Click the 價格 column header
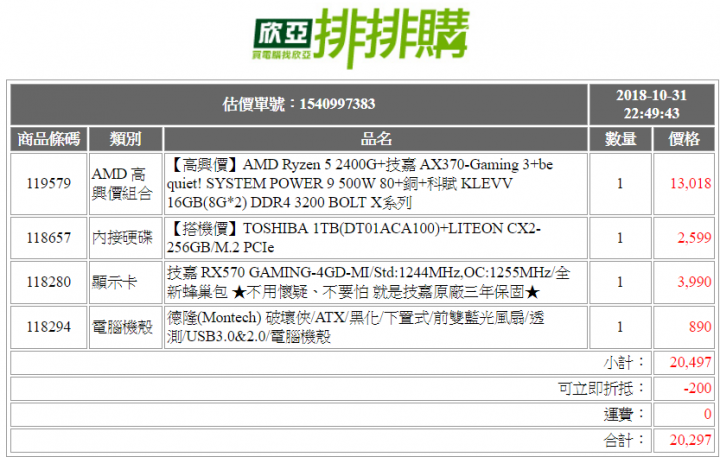Viewport: 720px width, 457px height. [x=684, y=139]
